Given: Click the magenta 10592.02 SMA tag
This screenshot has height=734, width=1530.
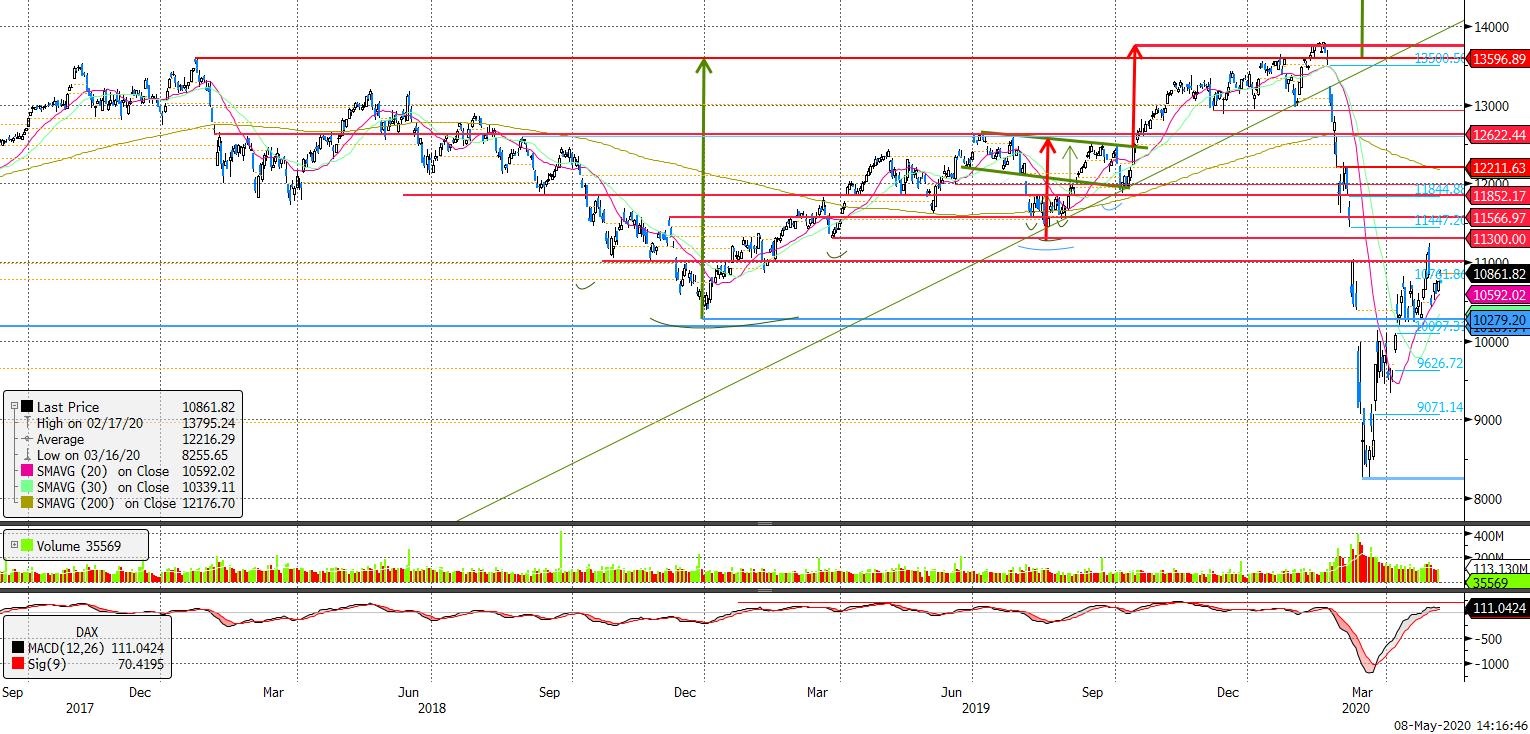Looking at the screenshot, I should pos(1496,295).
